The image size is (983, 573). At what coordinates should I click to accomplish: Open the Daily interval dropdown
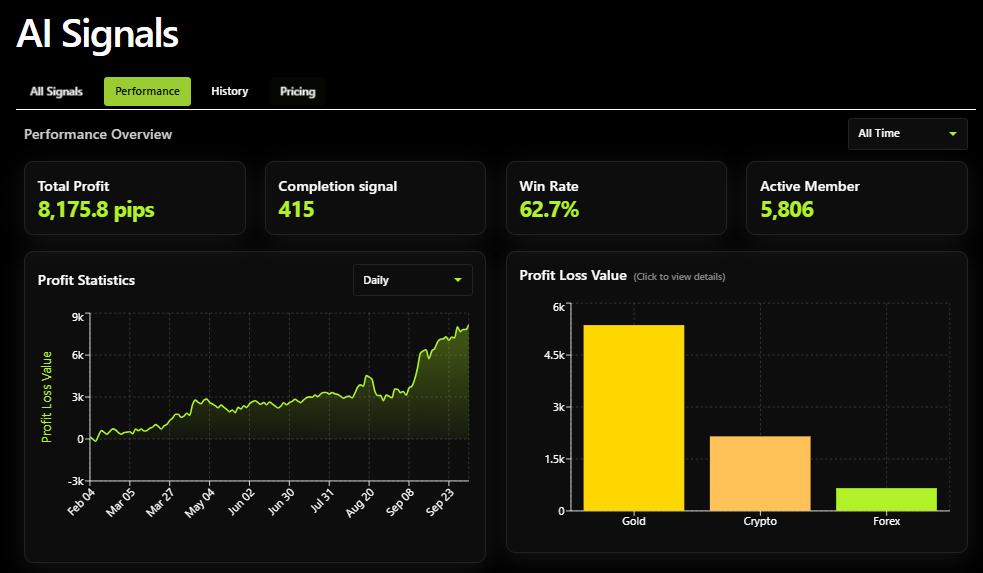pyautogui.click(x=412, y=280)
